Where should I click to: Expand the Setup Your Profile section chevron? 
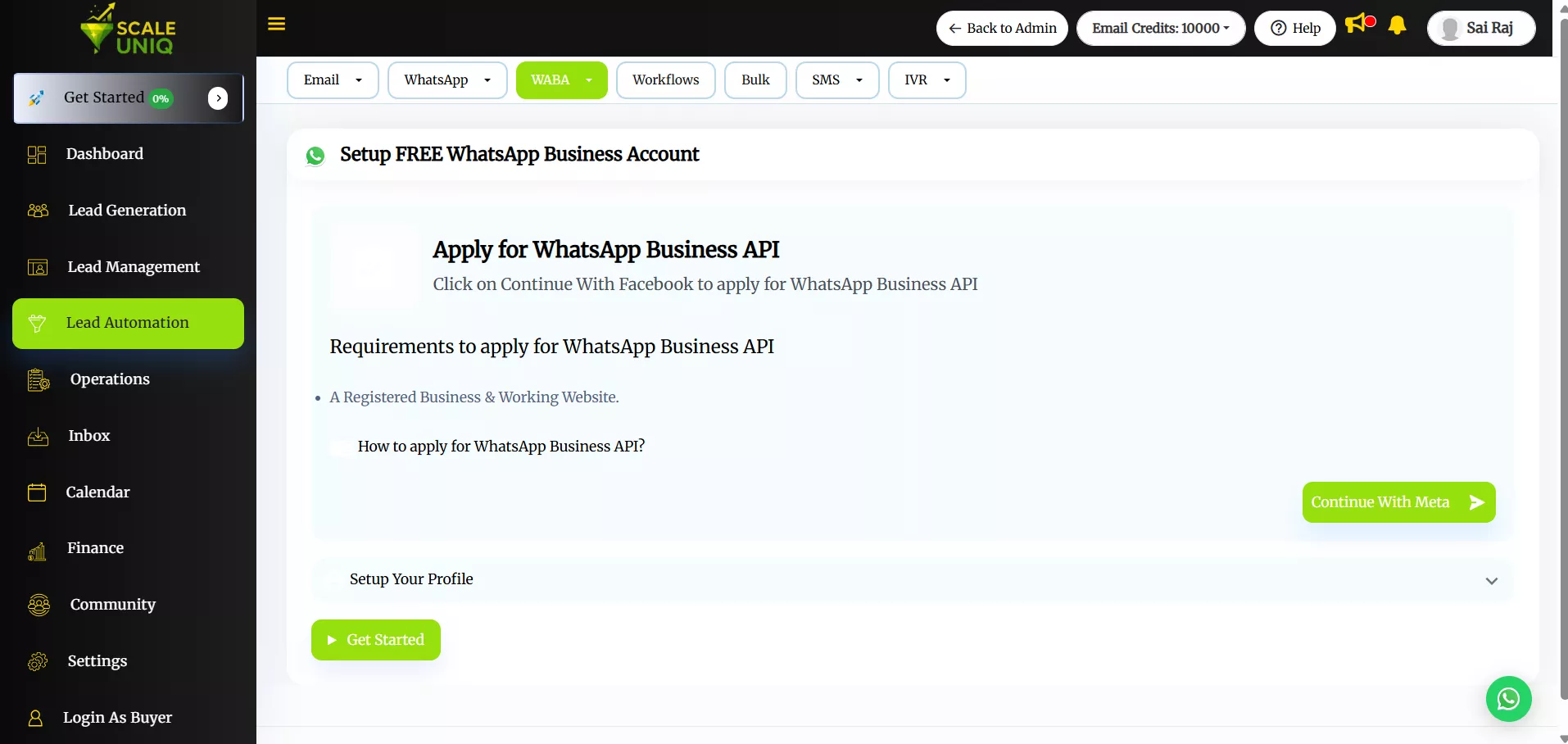tap(1491, 581)
